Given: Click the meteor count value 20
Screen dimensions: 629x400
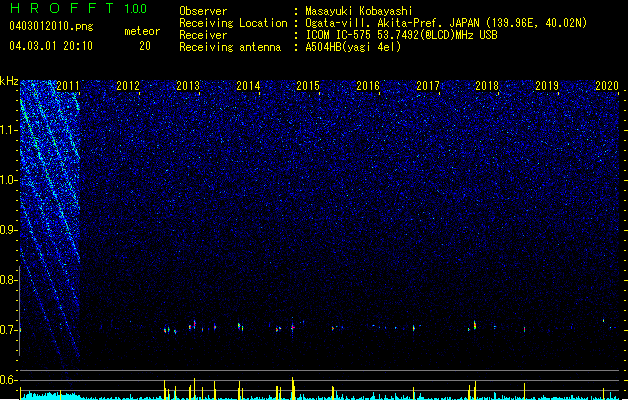Looking at the screenshot, I should coord(145,46).
